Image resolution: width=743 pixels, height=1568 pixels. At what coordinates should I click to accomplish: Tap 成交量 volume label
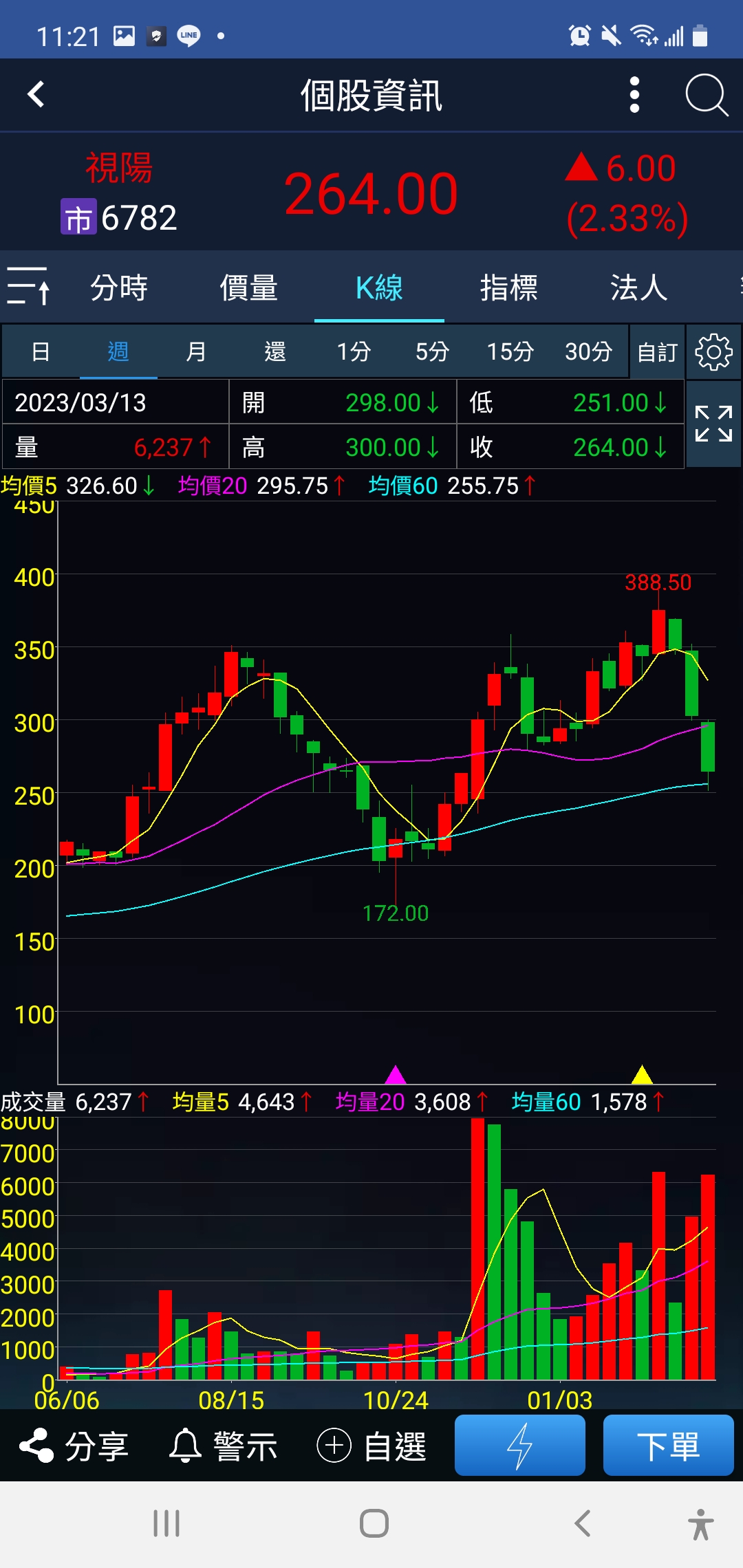click(33, 1102)
